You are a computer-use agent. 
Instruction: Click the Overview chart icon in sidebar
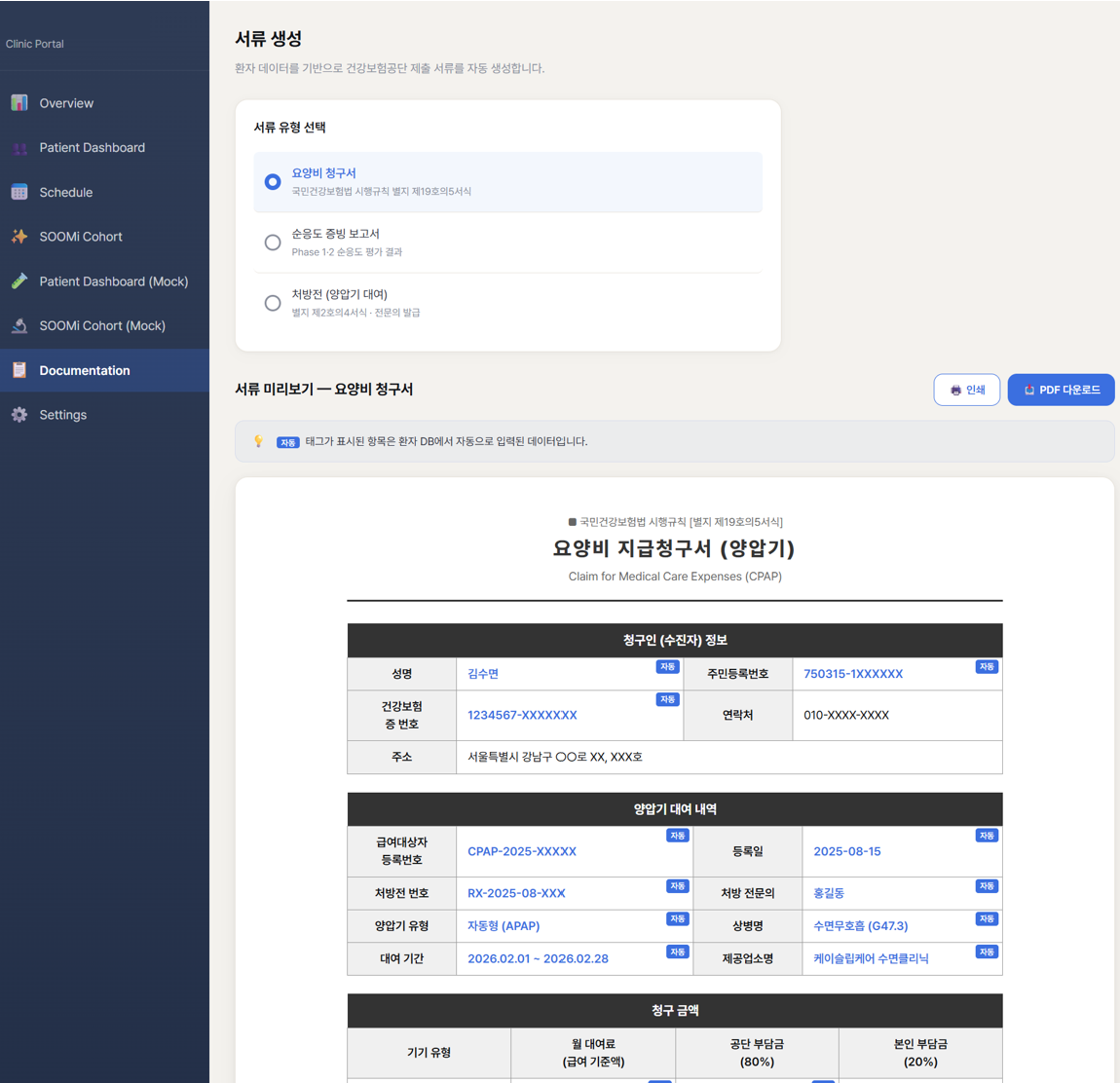point(19,103)
